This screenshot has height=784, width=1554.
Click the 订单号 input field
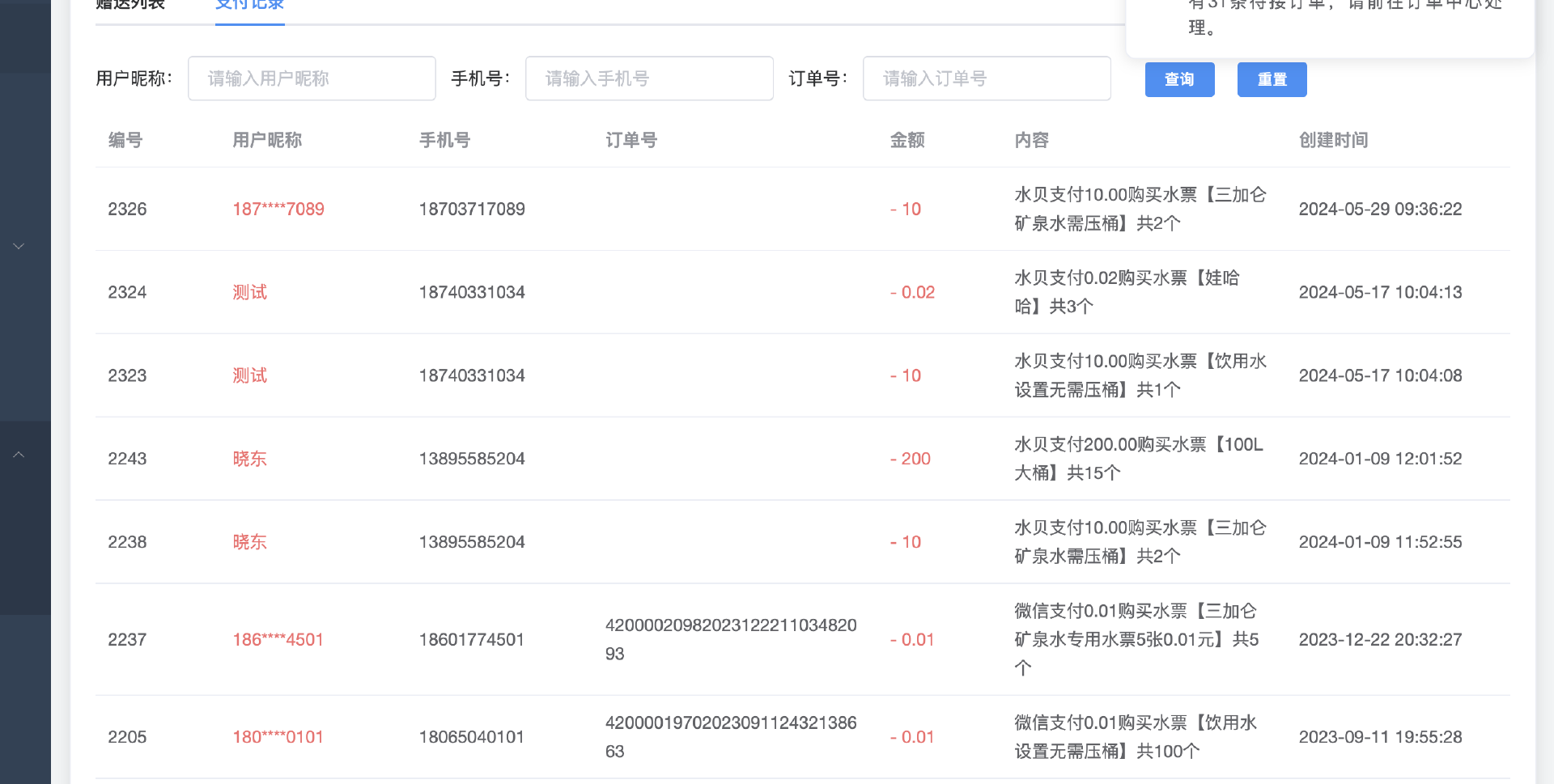point(987,78)
